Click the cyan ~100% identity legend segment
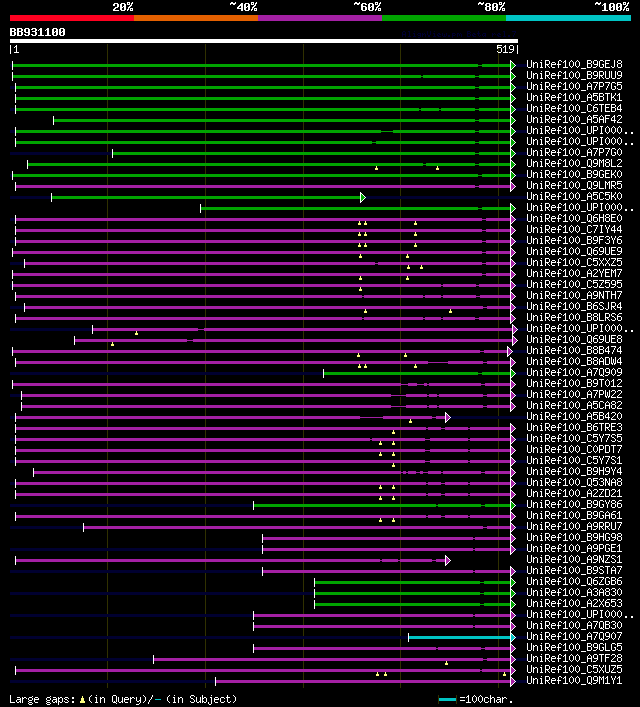640x707 pixels. [568, 18]
